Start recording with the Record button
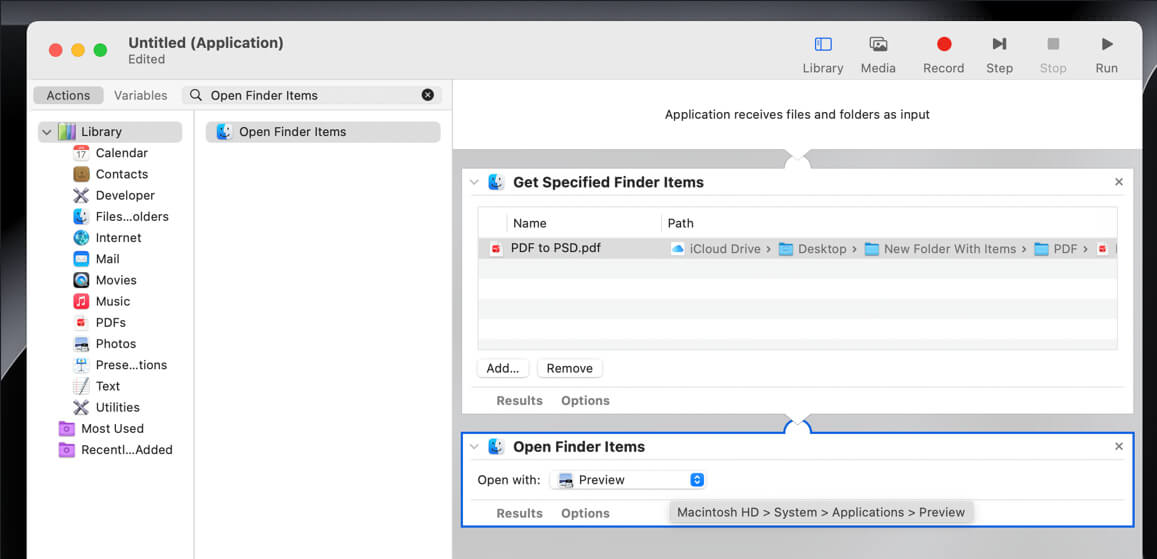1157x559 pixels. click(944, 55)
